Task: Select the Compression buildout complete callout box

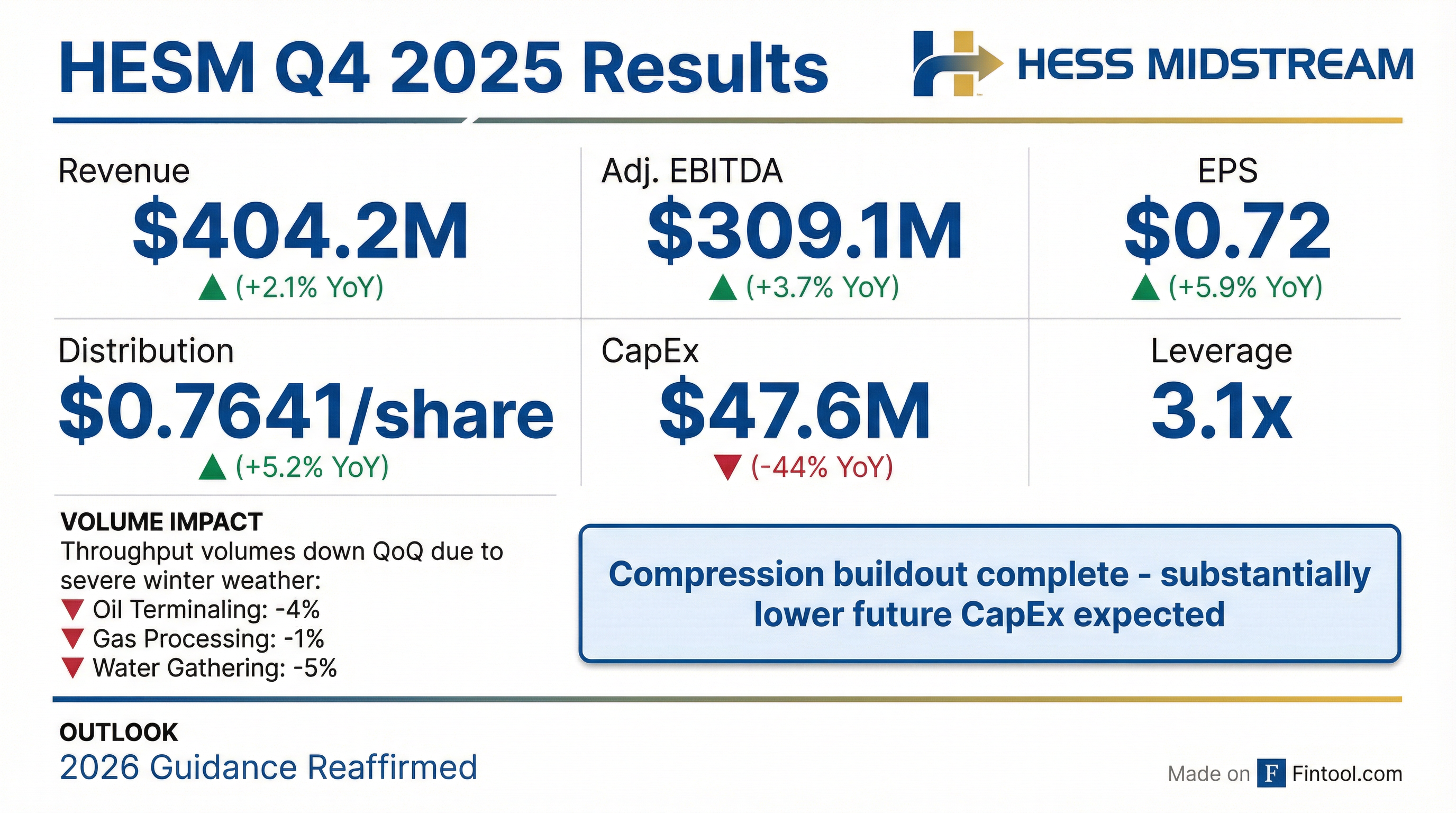Action: (989, 594)
